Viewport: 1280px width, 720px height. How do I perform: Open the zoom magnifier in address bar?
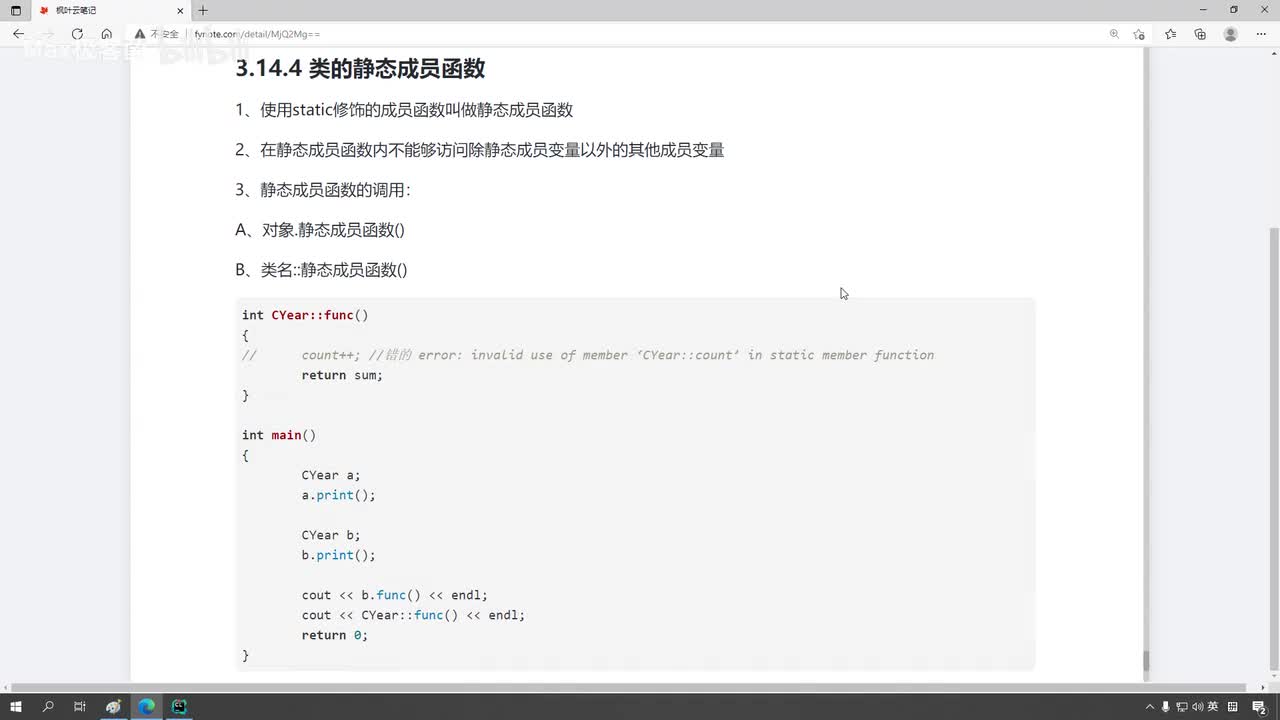tap(1114, 34)
